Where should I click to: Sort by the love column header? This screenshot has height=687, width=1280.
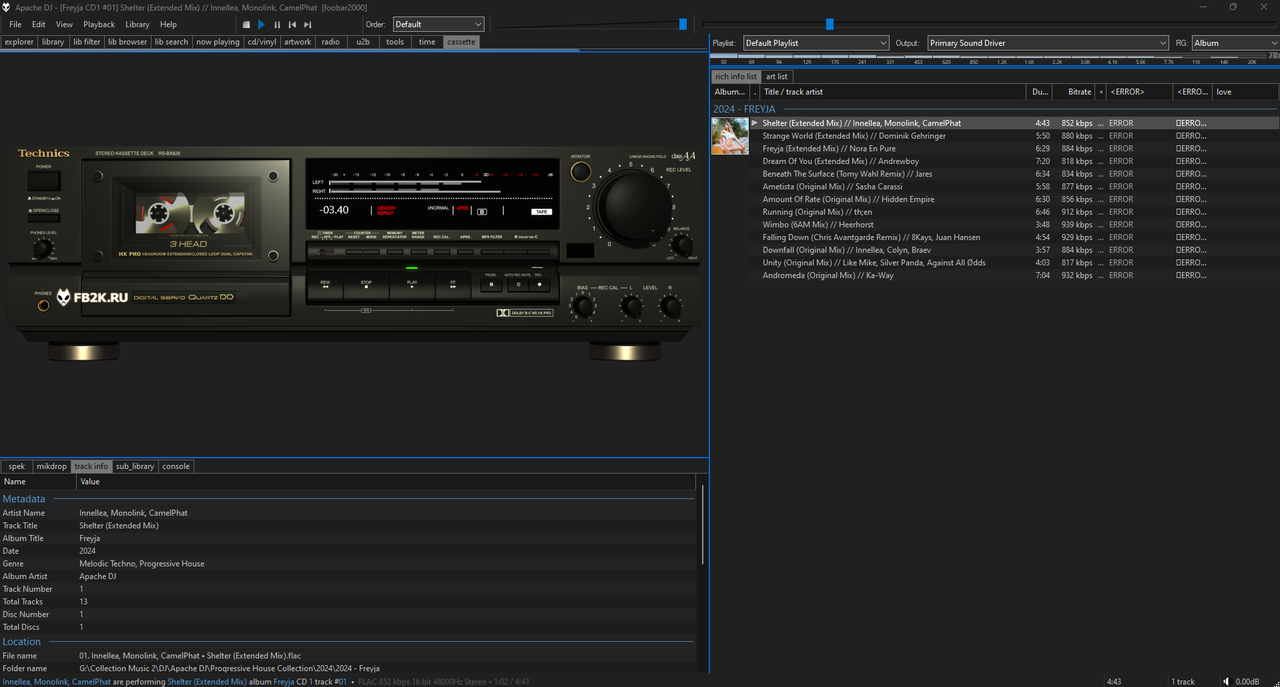click(x=1245, y=92)
